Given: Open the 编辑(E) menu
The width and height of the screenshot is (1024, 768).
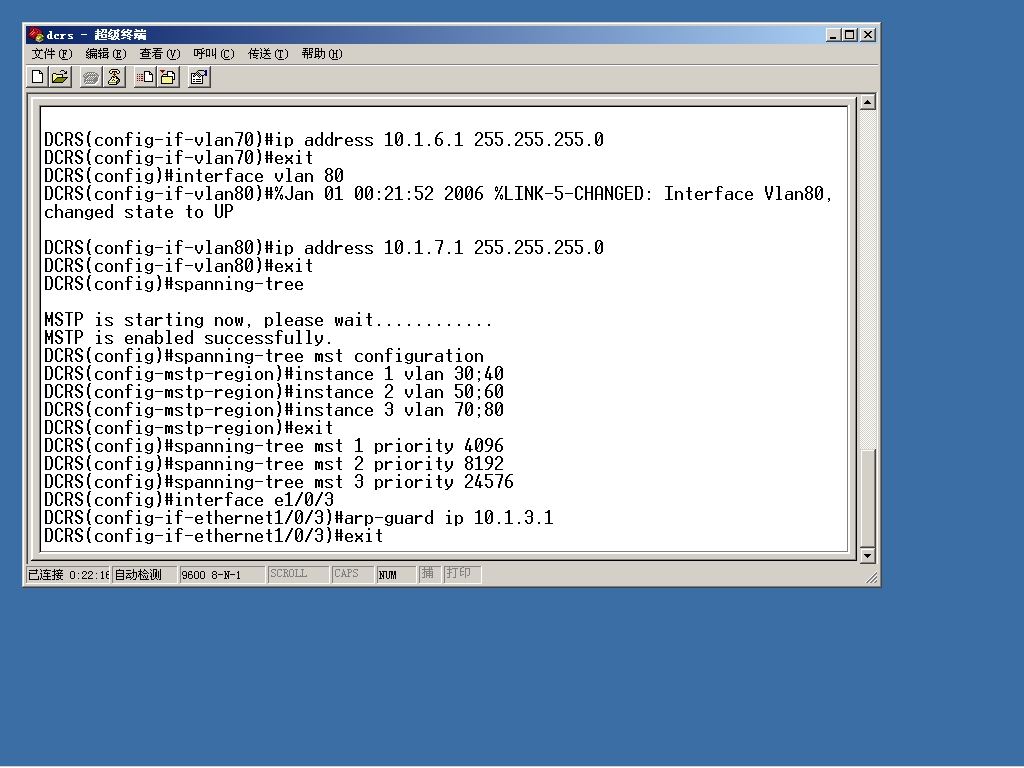Looking at the screenshot, I should 106,54.
